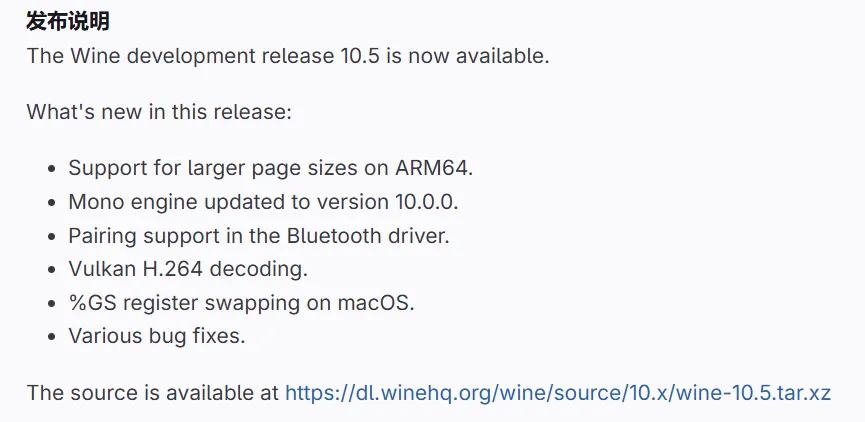The image size is (865, 422).
Task: Click the ARM64 larger page sizes item
Action: [270, 168]
